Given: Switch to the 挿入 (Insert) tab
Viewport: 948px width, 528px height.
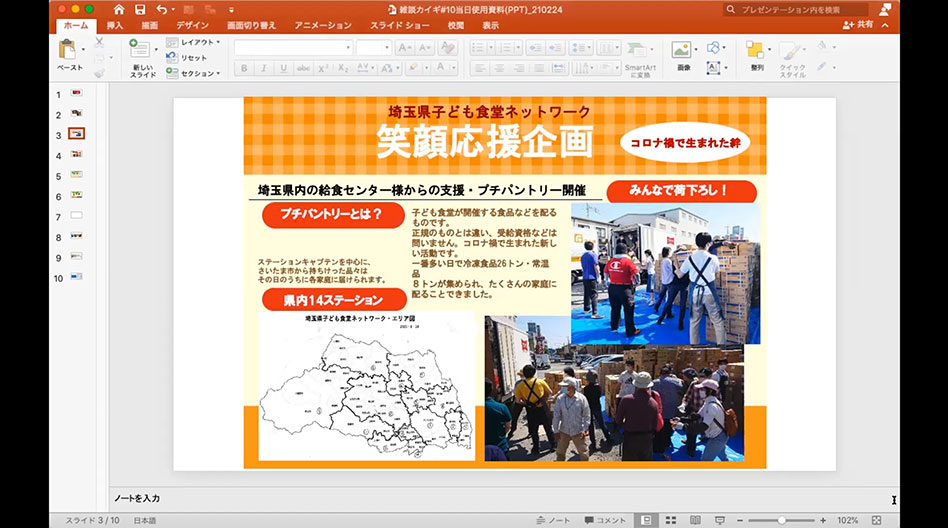Looking at the screenshot, I should pyautogui.click(x=115, y=25).
